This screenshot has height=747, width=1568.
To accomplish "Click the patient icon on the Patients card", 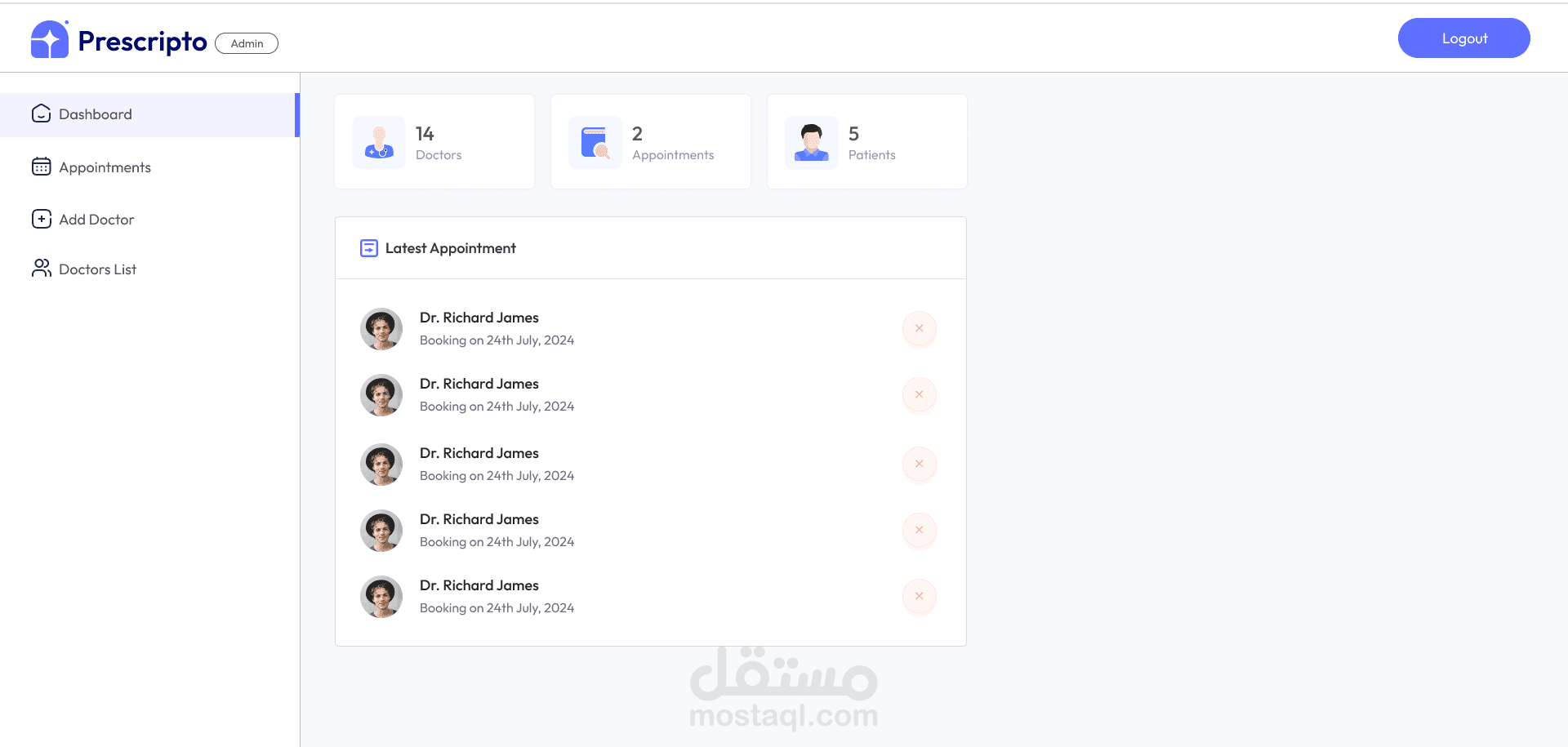I will click(x=812, y=142).
